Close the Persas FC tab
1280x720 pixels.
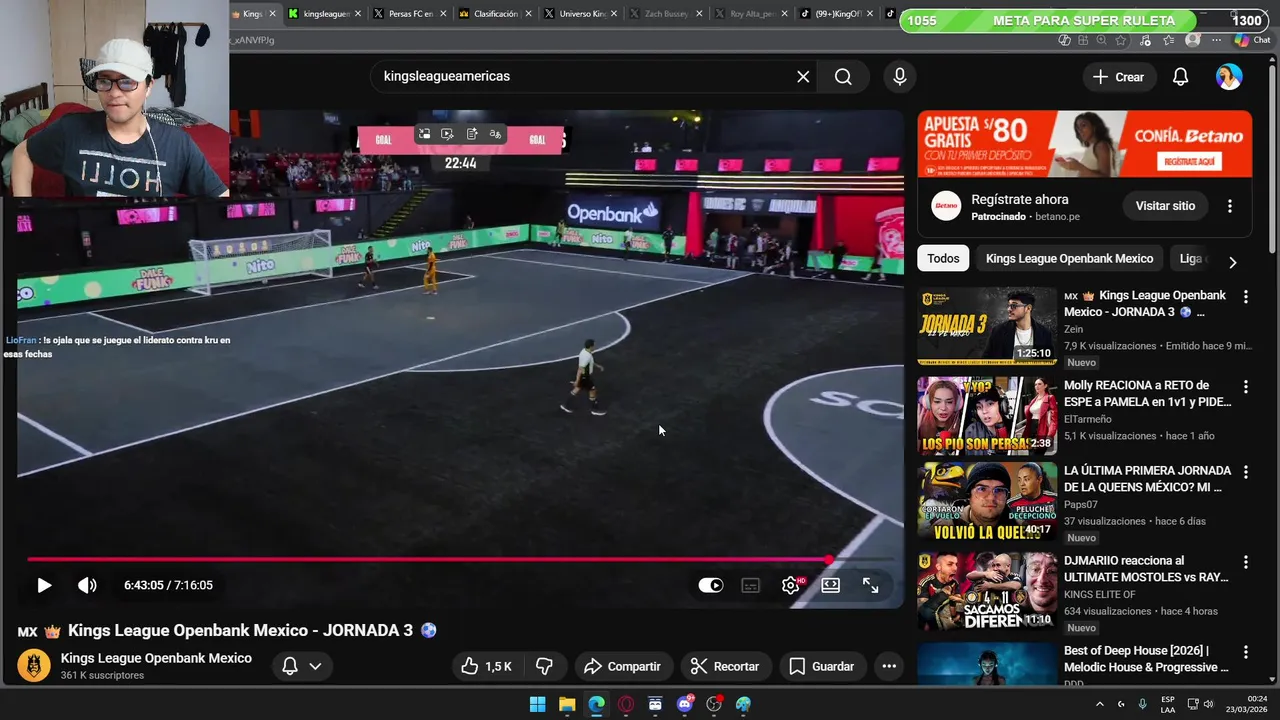(442, 14)
